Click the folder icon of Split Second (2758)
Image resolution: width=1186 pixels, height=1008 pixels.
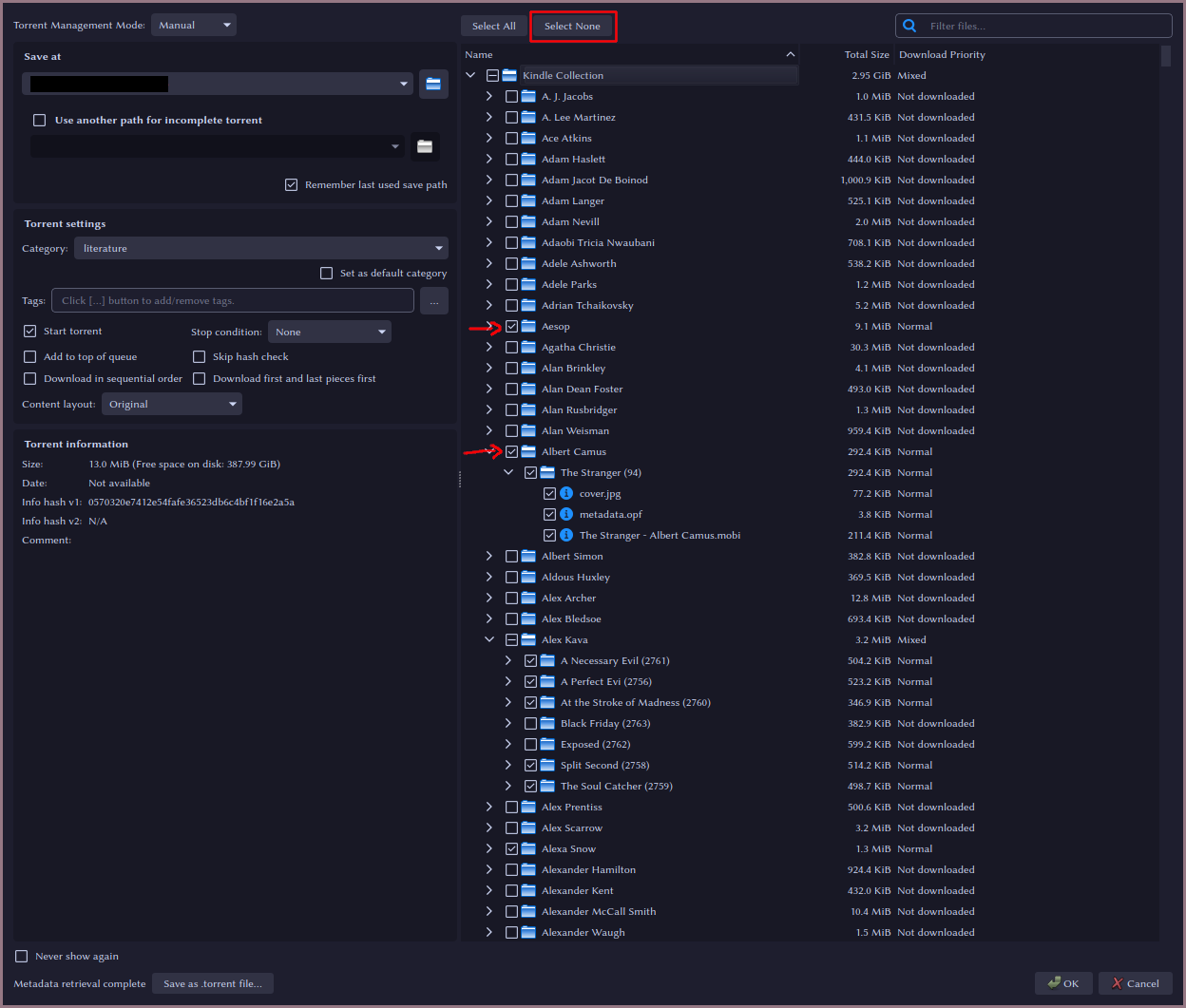(x=547, y=765)
